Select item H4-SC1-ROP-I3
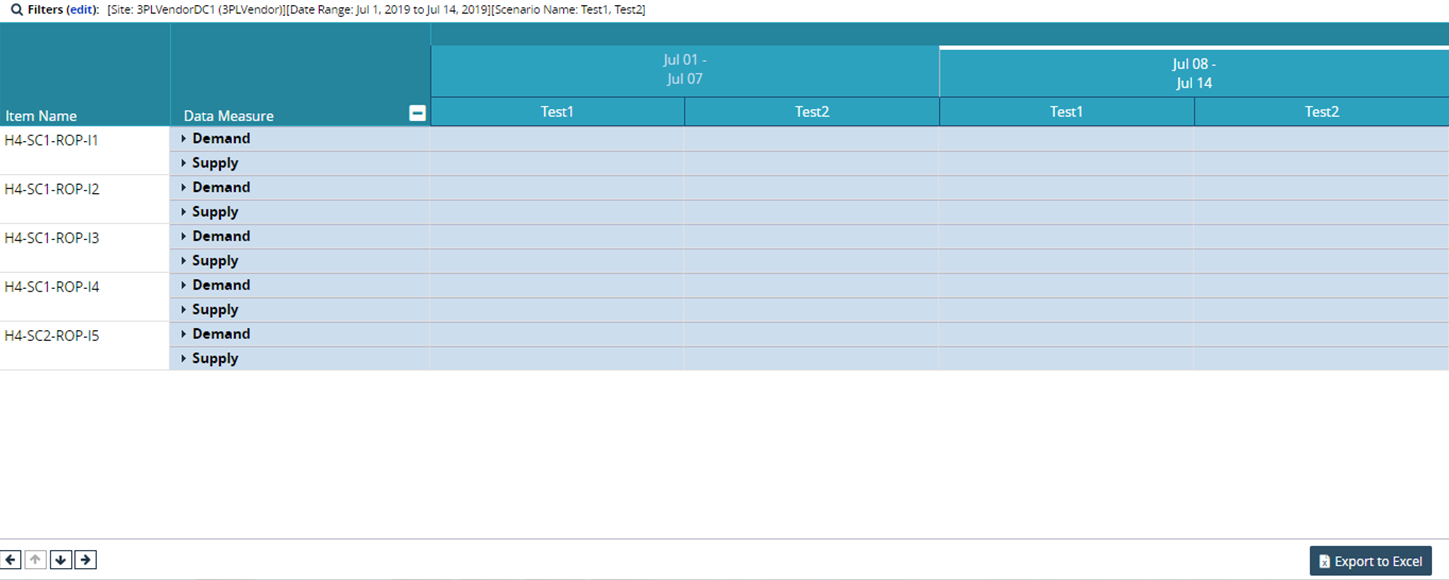This screenshot has width=1449, height=580. coord(52,238)
